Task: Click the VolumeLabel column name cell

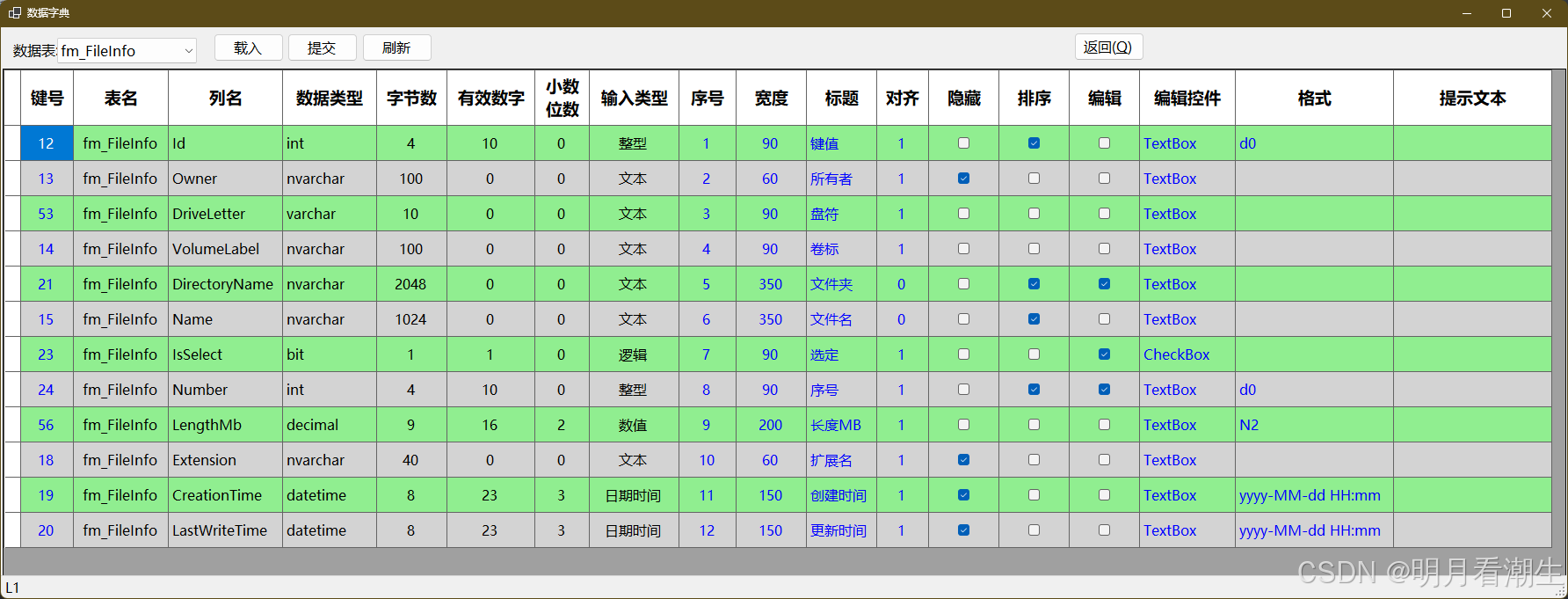Action: [x=225, y=249]
